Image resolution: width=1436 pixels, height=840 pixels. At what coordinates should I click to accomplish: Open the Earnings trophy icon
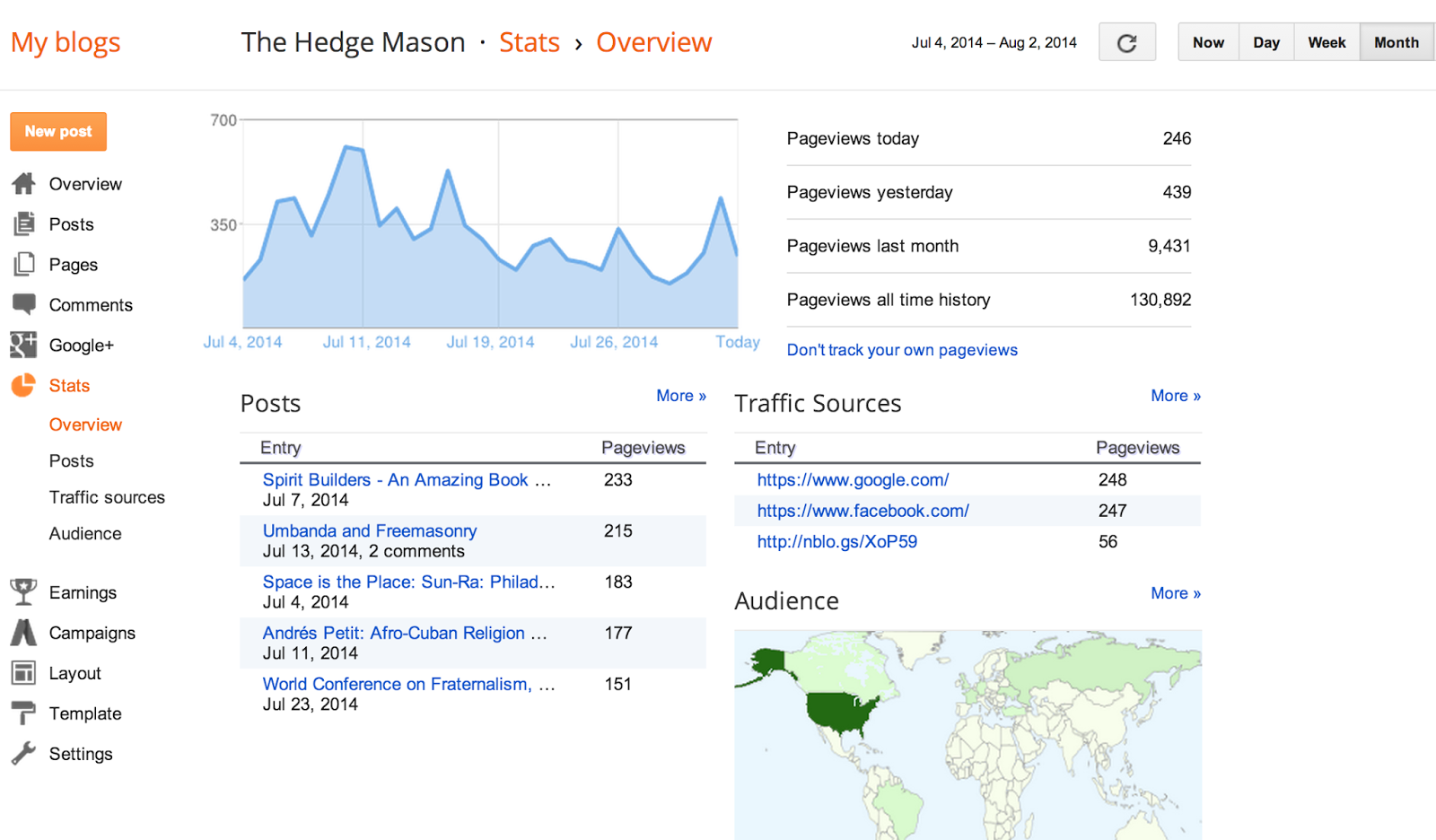(x=23, y=591)
